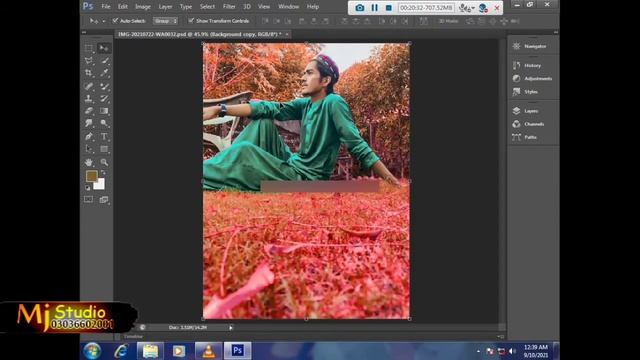
Task: Open the Group dropdown in options bar
Action: 165,21
